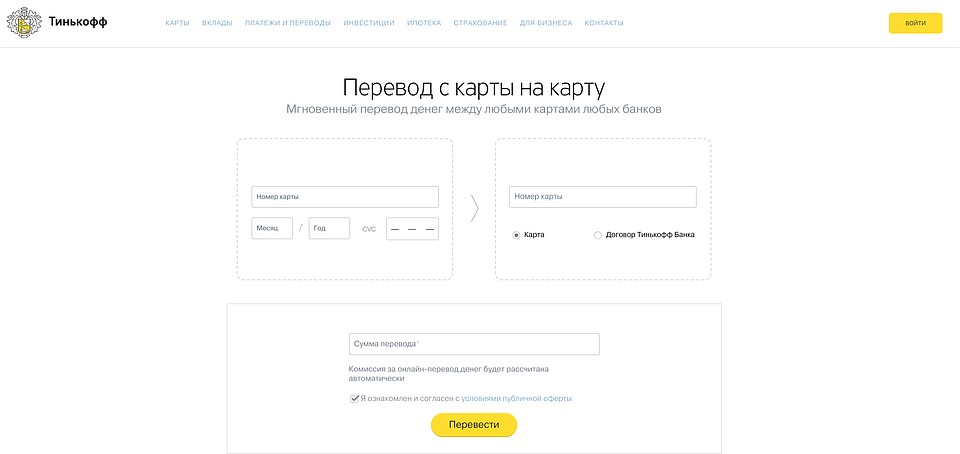
Task: Click the Перевести button
Action: [474, 425]
